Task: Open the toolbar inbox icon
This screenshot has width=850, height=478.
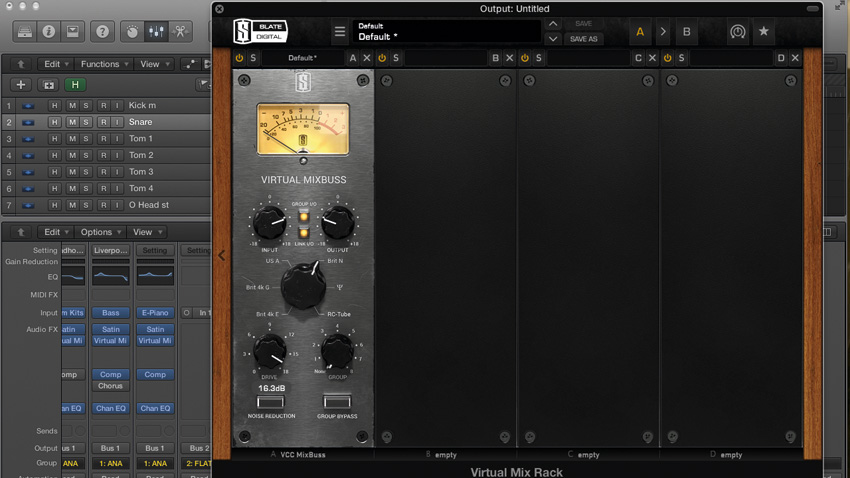Action: click(73, 31)
